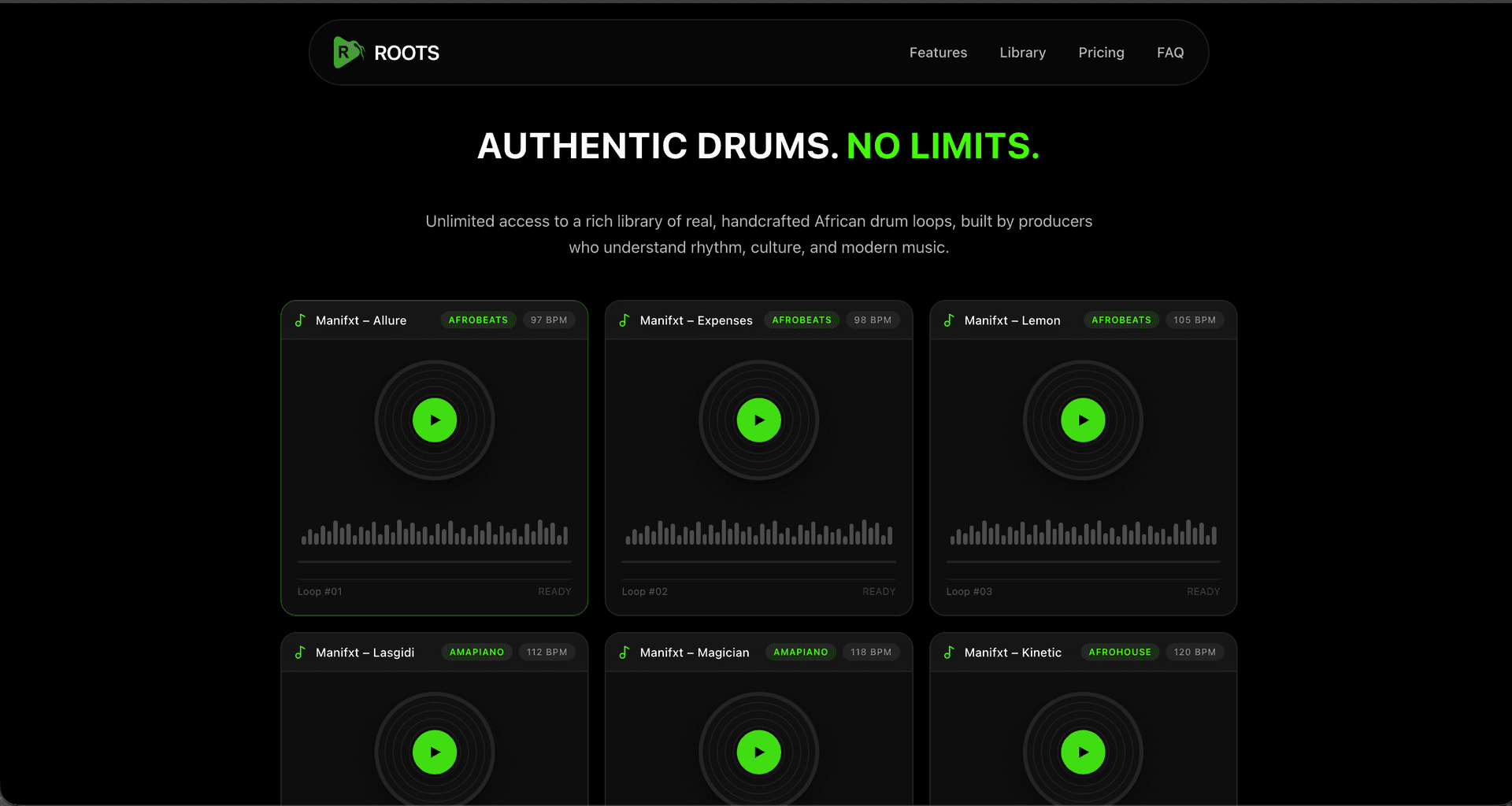Select the Manifxt – Expenses title

point(696,320)
